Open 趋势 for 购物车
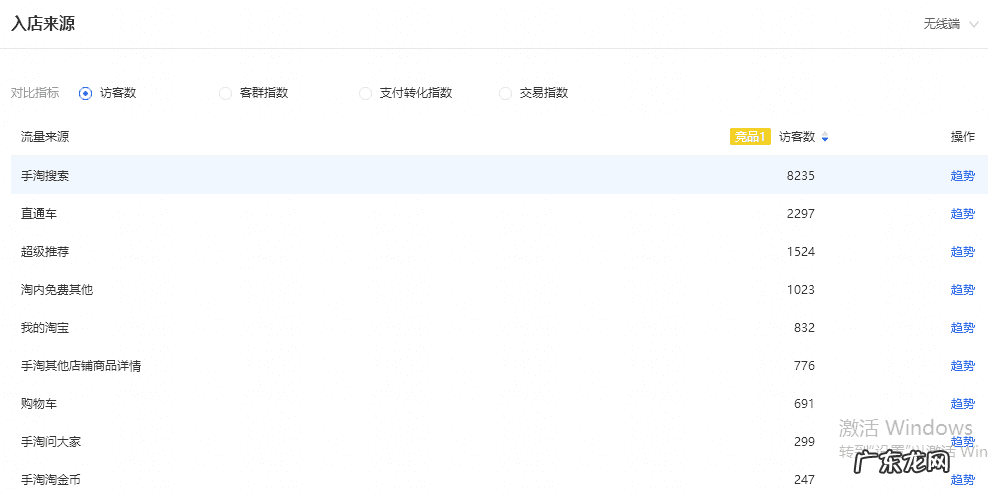Screen dimensions: 988x491 (962, 403)
